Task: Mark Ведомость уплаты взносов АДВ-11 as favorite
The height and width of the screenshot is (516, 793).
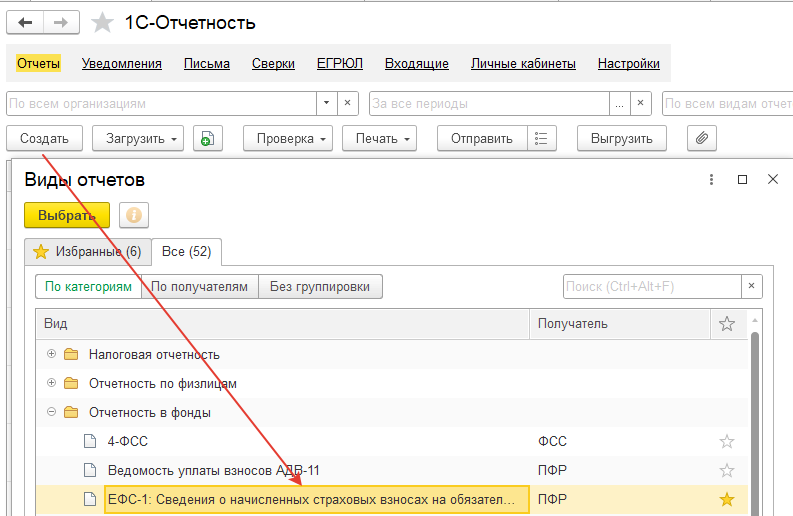Action: click(727, 470)
